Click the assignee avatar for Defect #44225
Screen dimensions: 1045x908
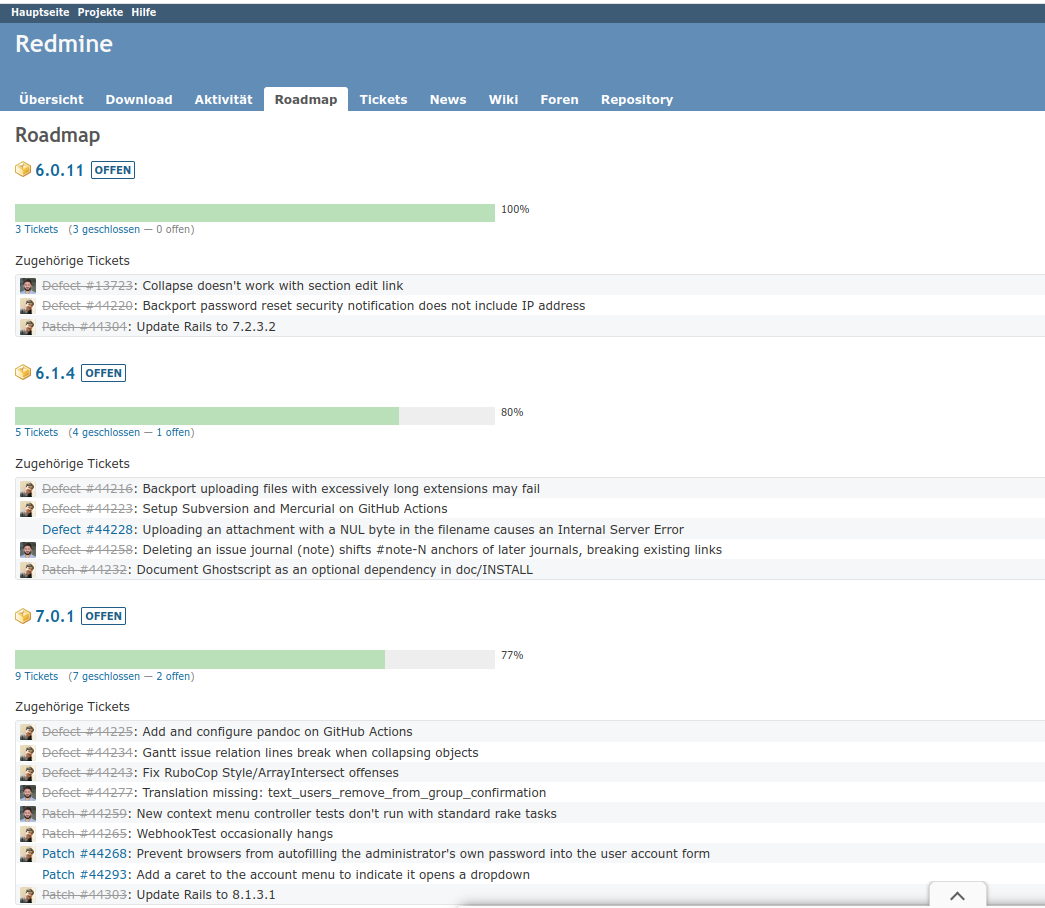pyautogui.click(x=27, y=732)
